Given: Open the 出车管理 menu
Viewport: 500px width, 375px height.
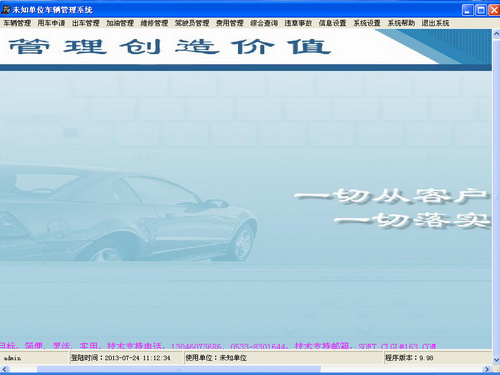Looking at the screenshot, I should pyautogui.click(x=86, y=23).
